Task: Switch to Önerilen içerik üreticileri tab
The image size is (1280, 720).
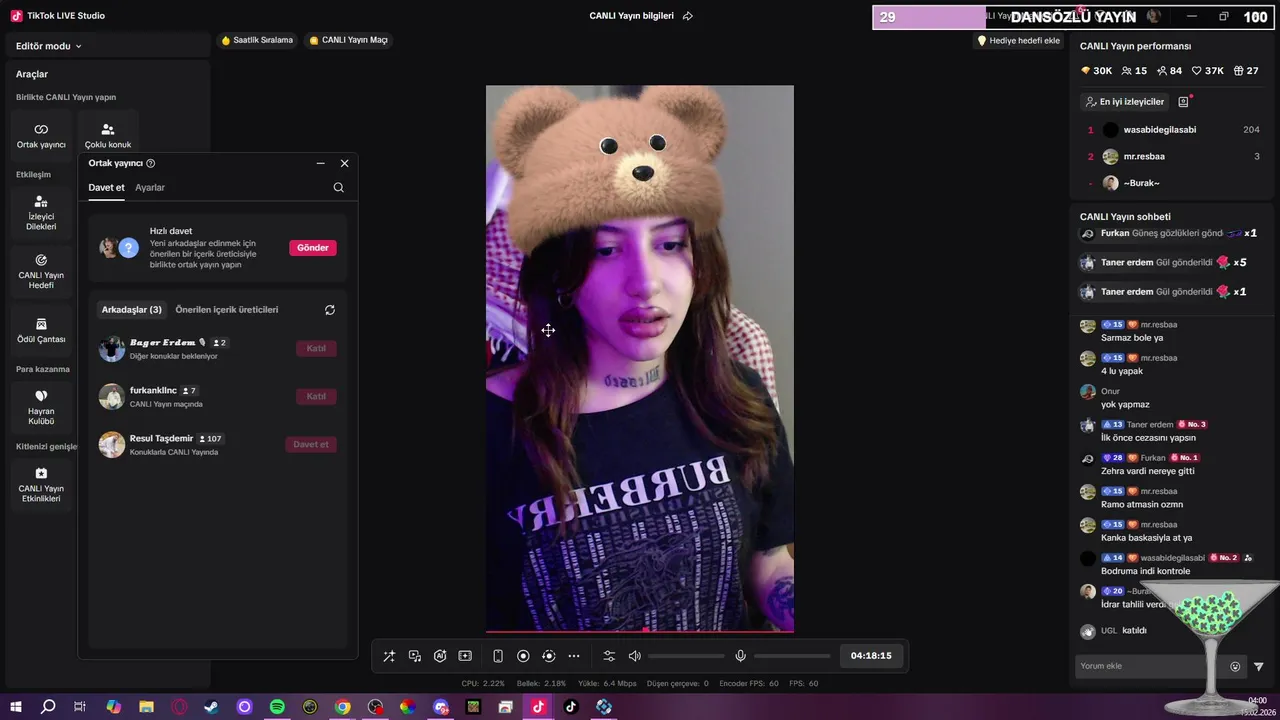Action: point(227,310)
